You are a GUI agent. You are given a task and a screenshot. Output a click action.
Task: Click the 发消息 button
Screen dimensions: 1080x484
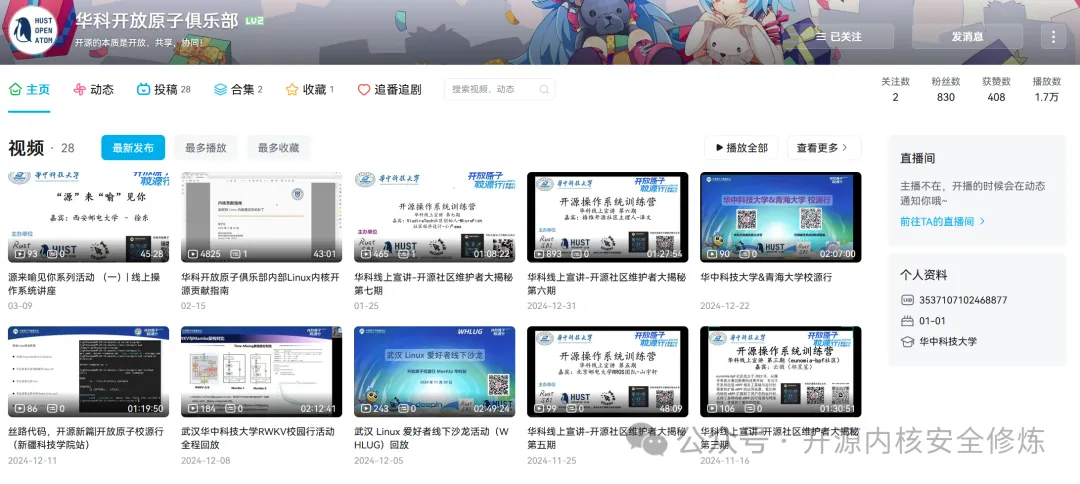point(967,36)
